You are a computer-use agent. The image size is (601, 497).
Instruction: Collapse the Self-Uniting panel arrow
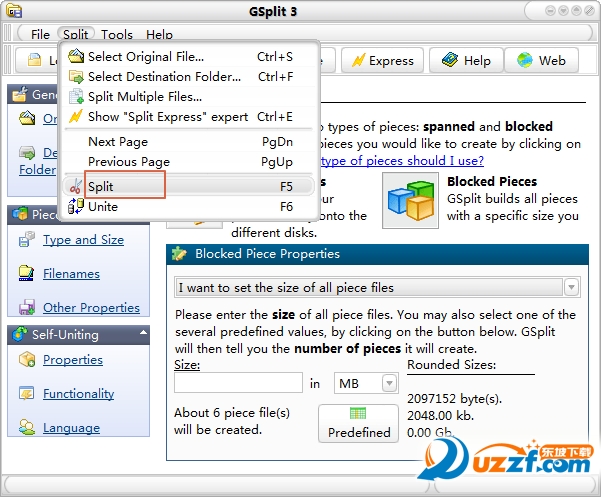pos(143,333)
